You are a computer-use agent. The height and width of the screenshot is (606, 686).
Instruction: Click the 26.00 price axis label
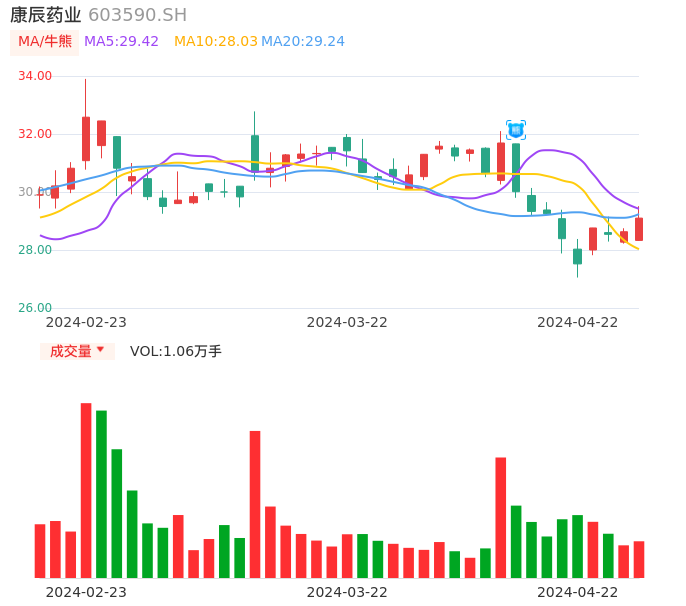pos(35,308)
